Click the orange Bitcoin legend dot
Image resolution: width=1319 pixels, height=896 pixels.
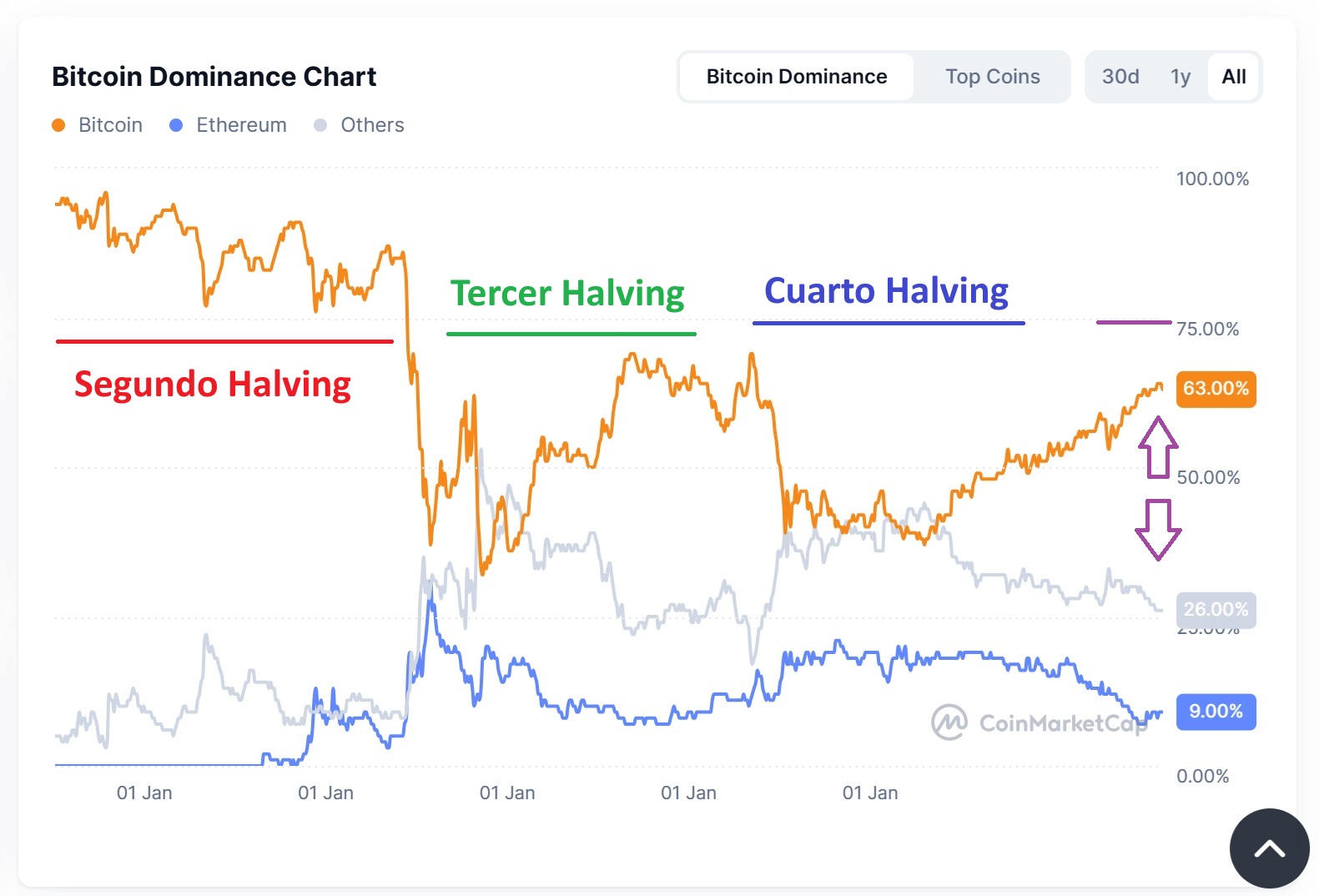(58, 125)
